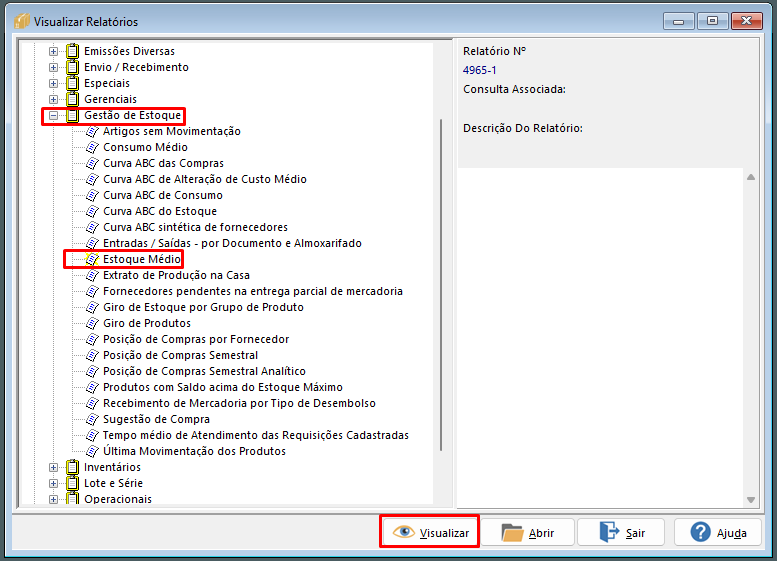Click the Visualizar button
The height and width of the screenshot is (561, 777).
430,532
